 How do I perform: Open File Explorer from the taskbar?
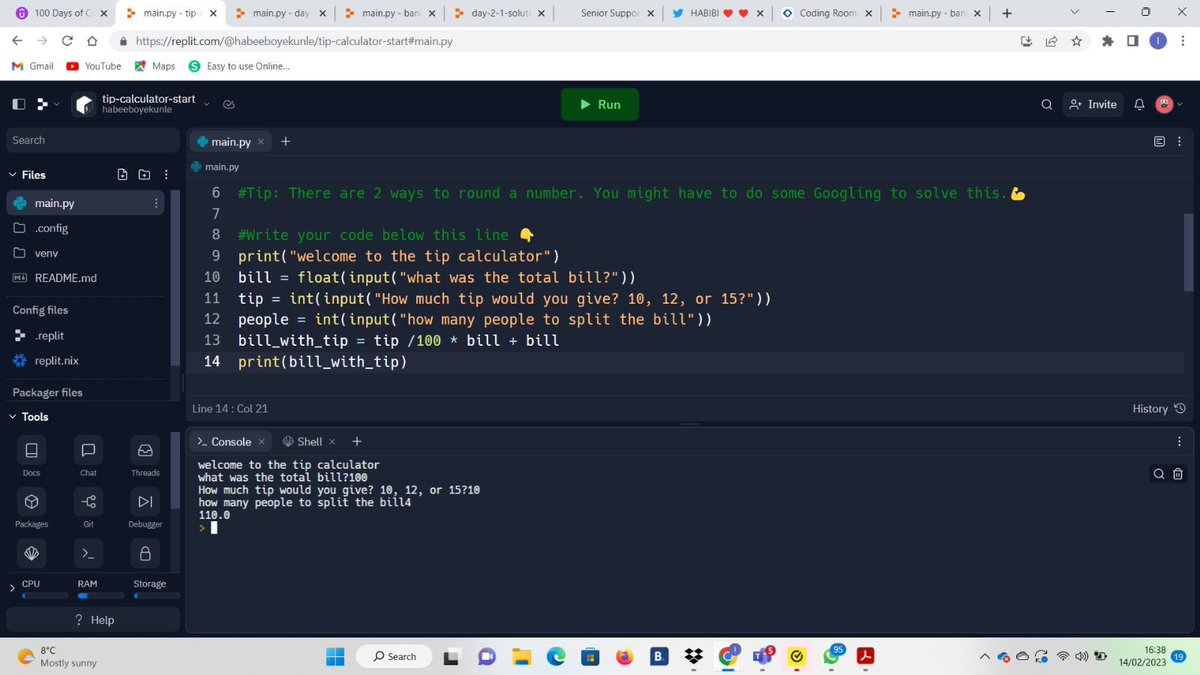pyautogui.click(x=521, y=656)
